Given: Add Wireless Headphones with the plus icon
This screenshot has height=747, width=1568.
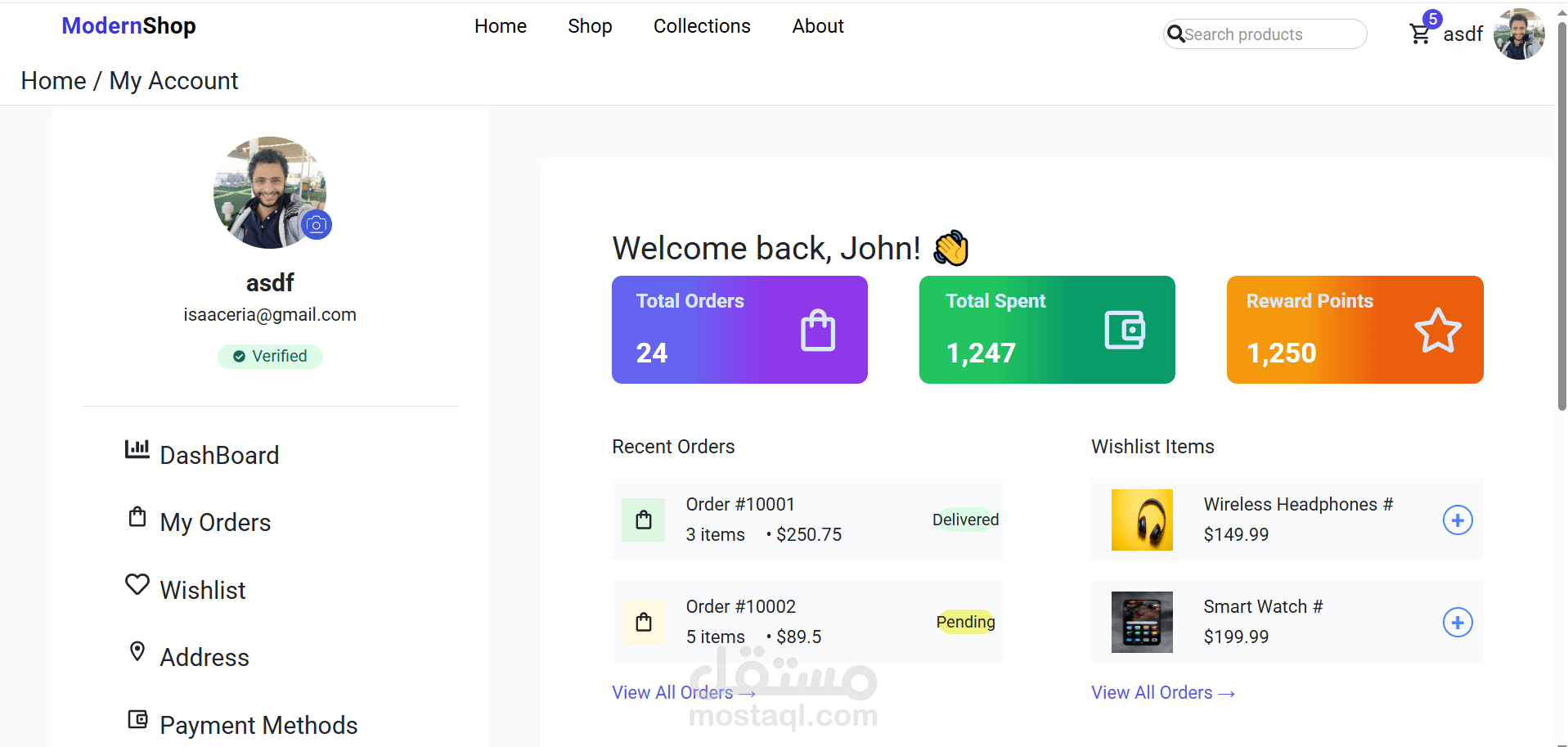Looking at the screenshot, I should (x=1458, y=520).
